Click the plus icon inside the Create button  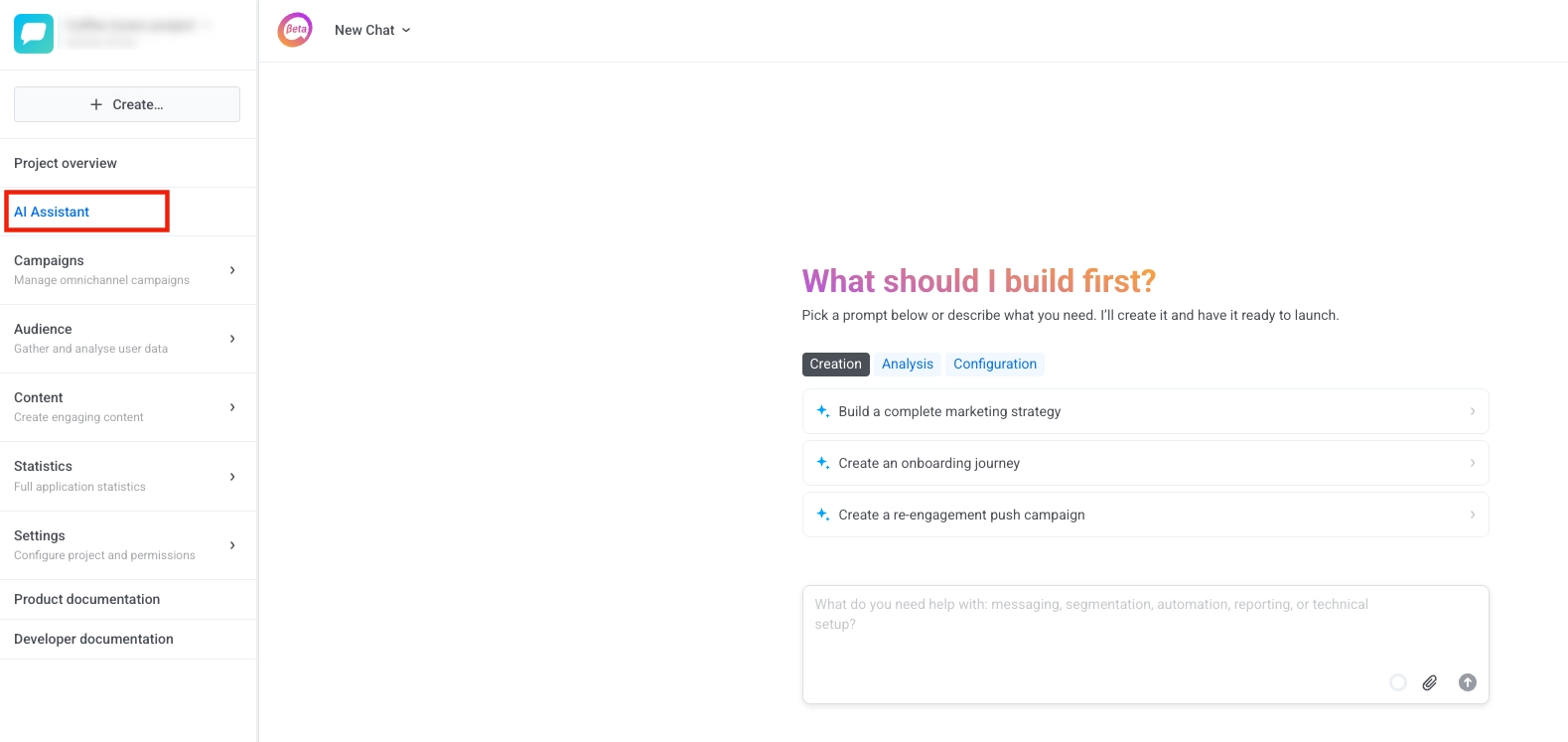pyautogui.click(x=95, y=103)
